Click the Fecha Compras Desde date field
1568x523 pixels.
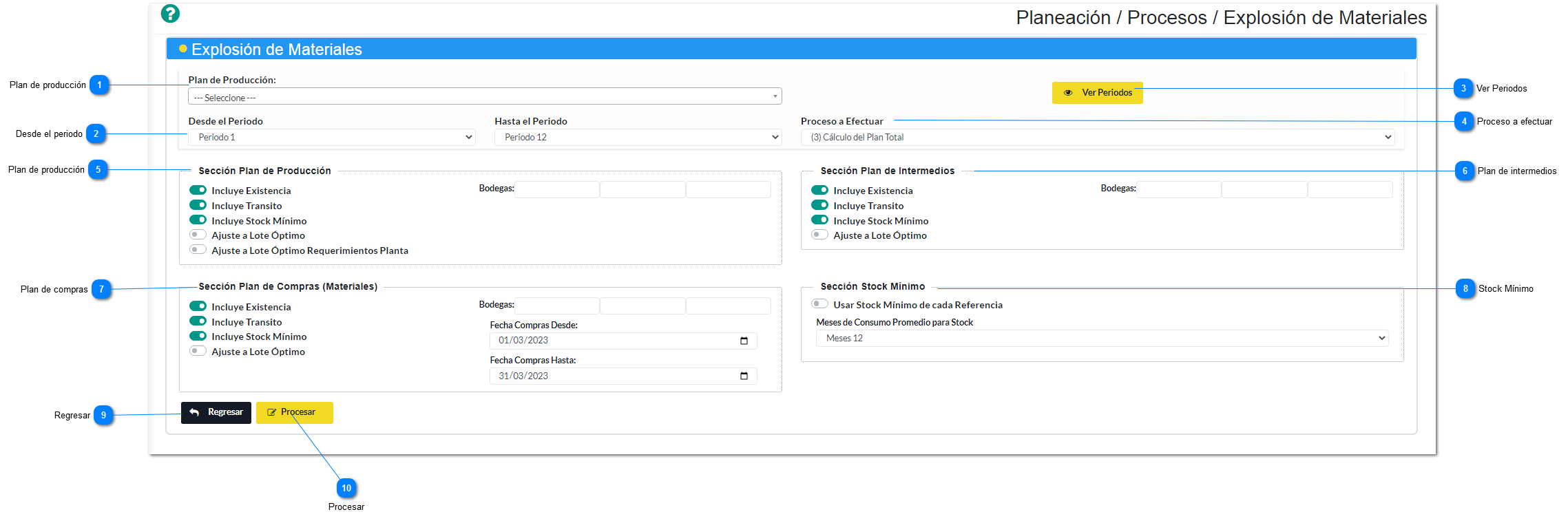tap(623, 341)
